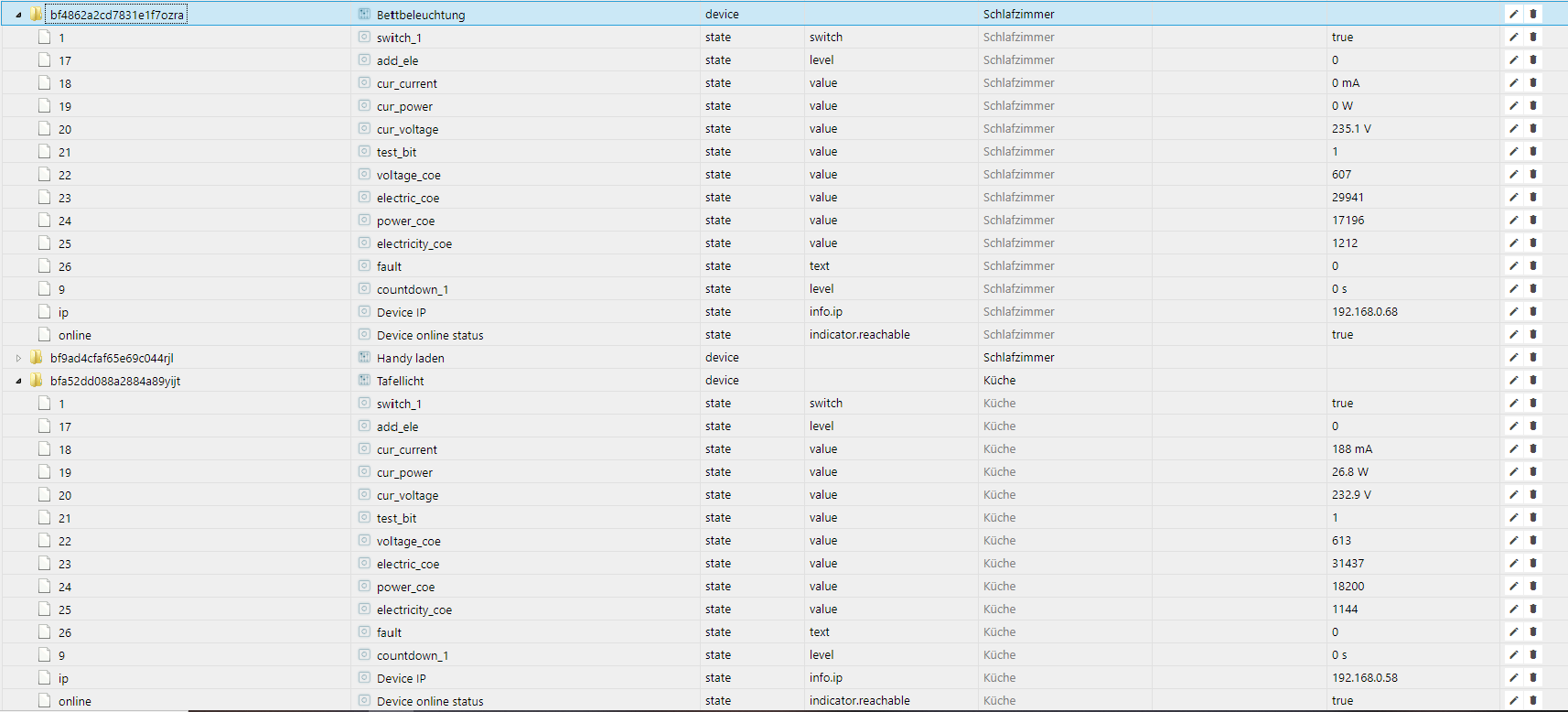Click the device icon beside Tafellicht
Screen dimensions: 1568x712
coord(364,381)
